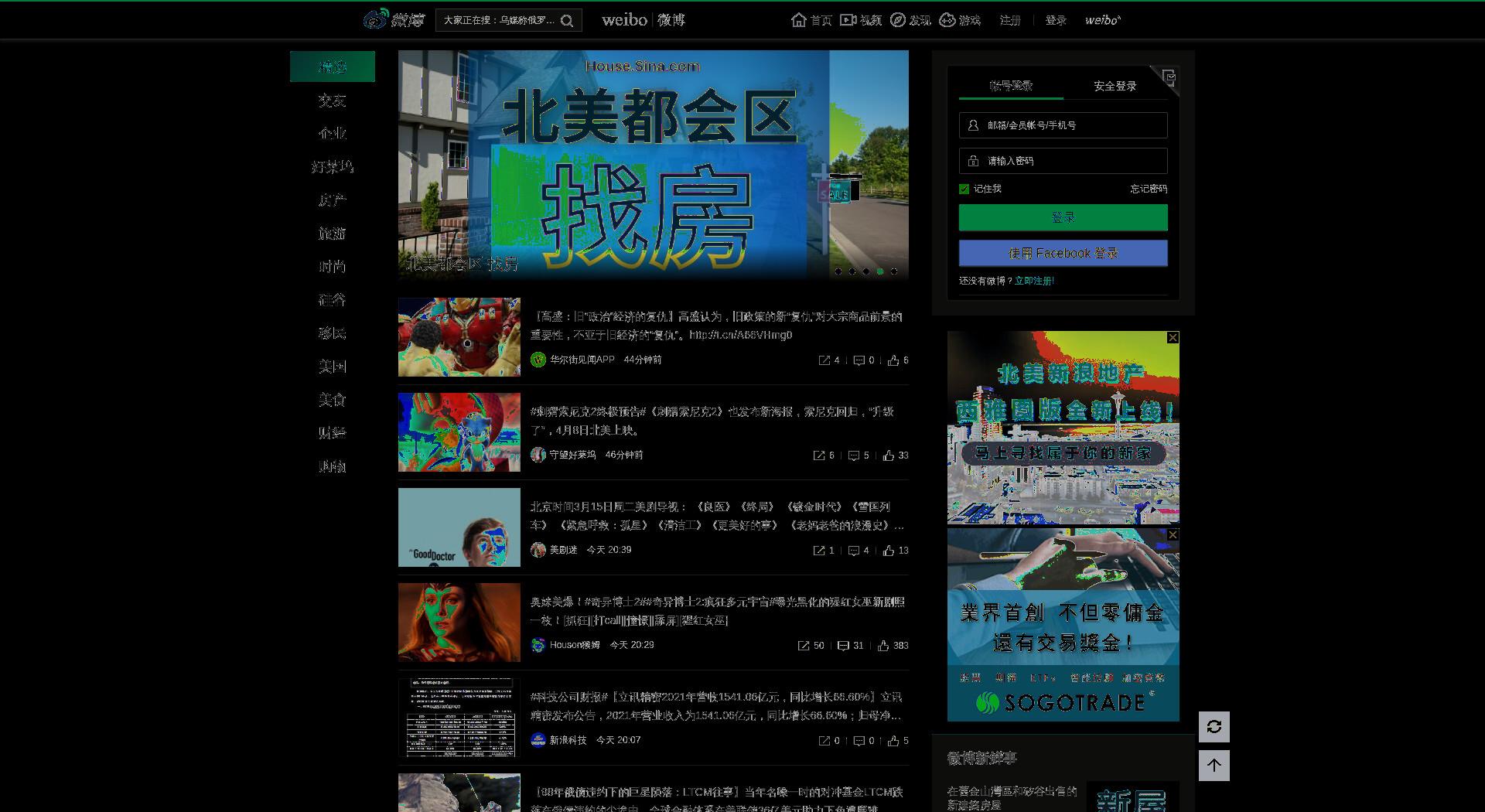Select the fourth highlighted carousel dot
The image size is (1485, 812).
880,271
